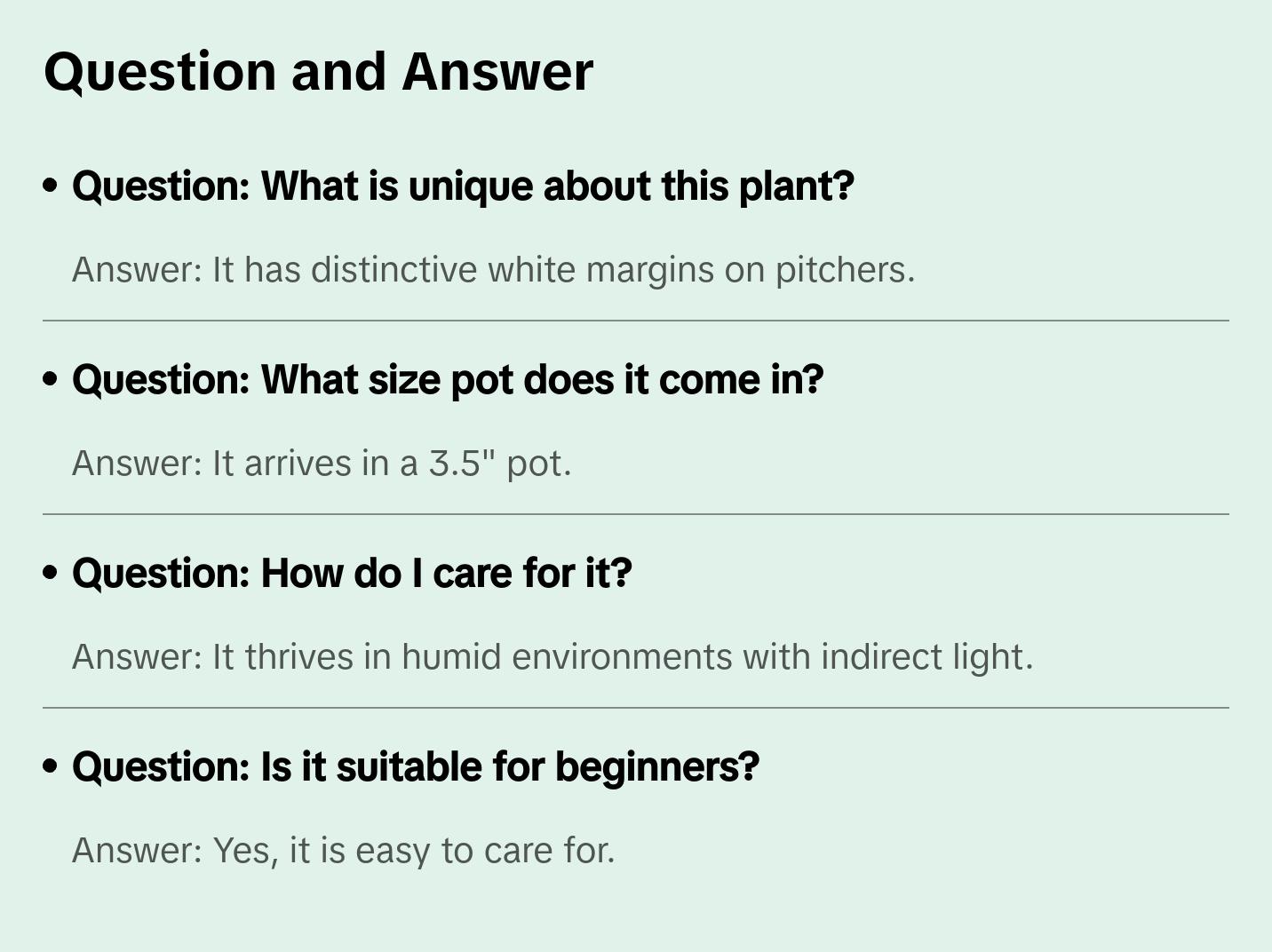This screenshot has height=952, width=1272.
Task: Click the bullet beside the care question
Action: pos(51,573)
